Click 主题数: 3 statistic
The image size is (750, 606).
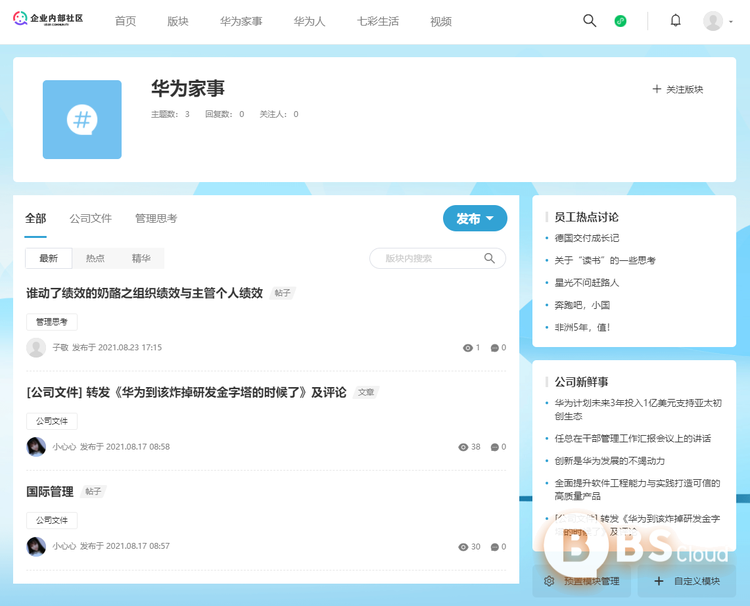(170, 114)
